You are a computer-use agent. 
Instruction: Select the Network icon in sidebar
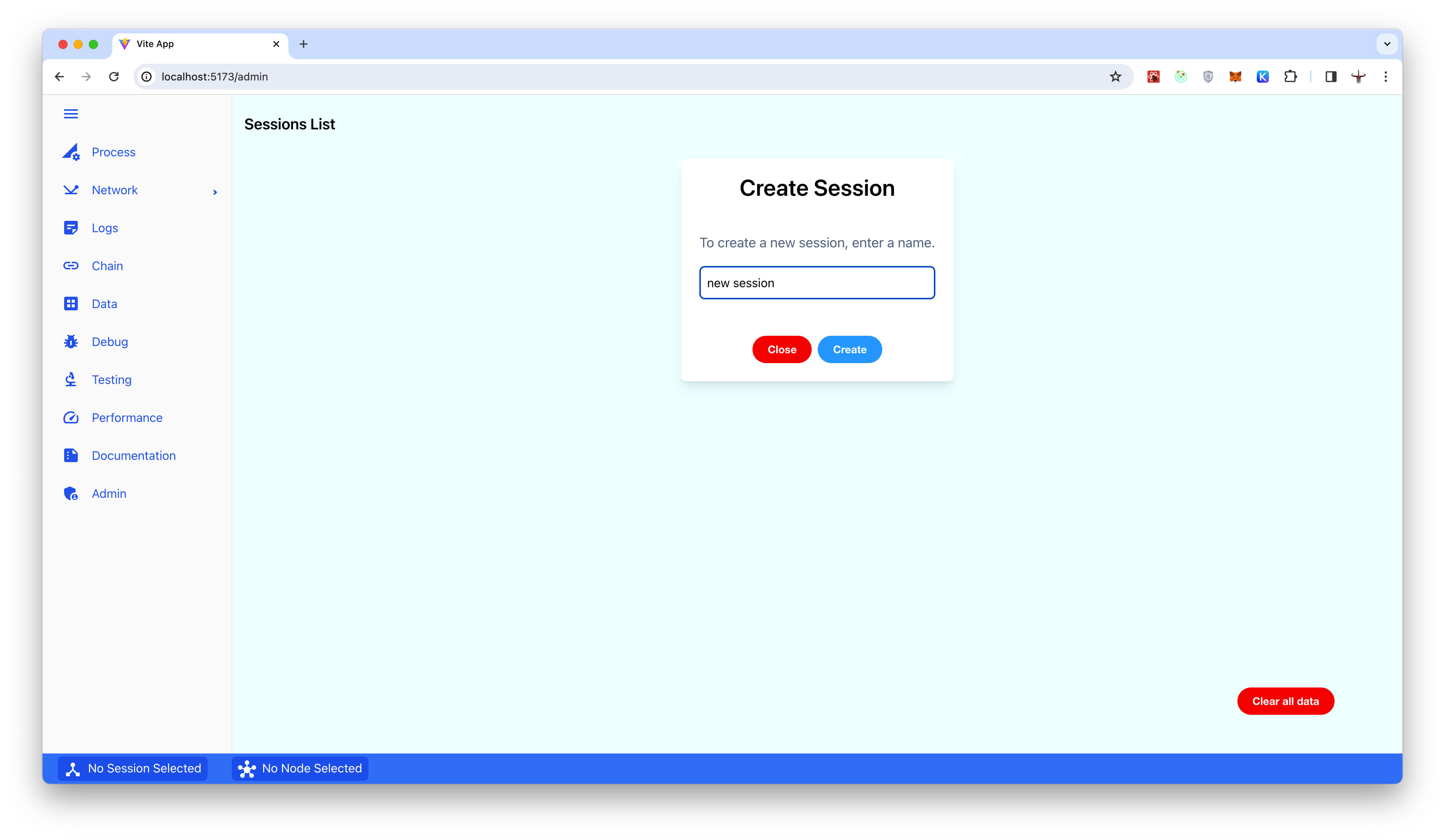pos(71,190)
